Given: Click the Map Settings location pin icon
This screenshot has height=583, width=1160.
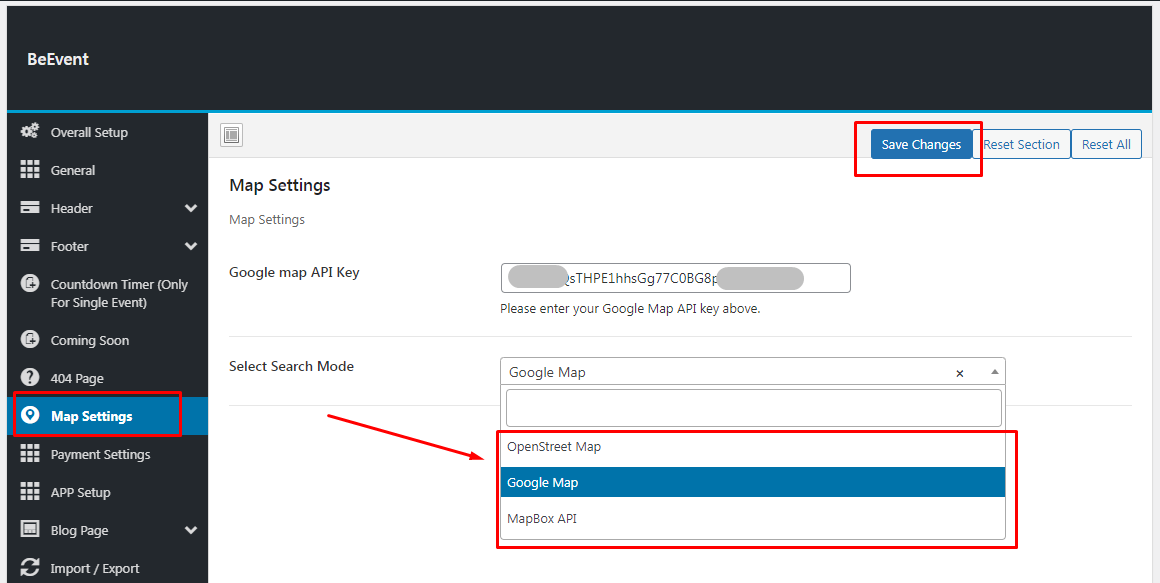Looking at the screenshot, I should pyautogui.click(x=30, y=416).
